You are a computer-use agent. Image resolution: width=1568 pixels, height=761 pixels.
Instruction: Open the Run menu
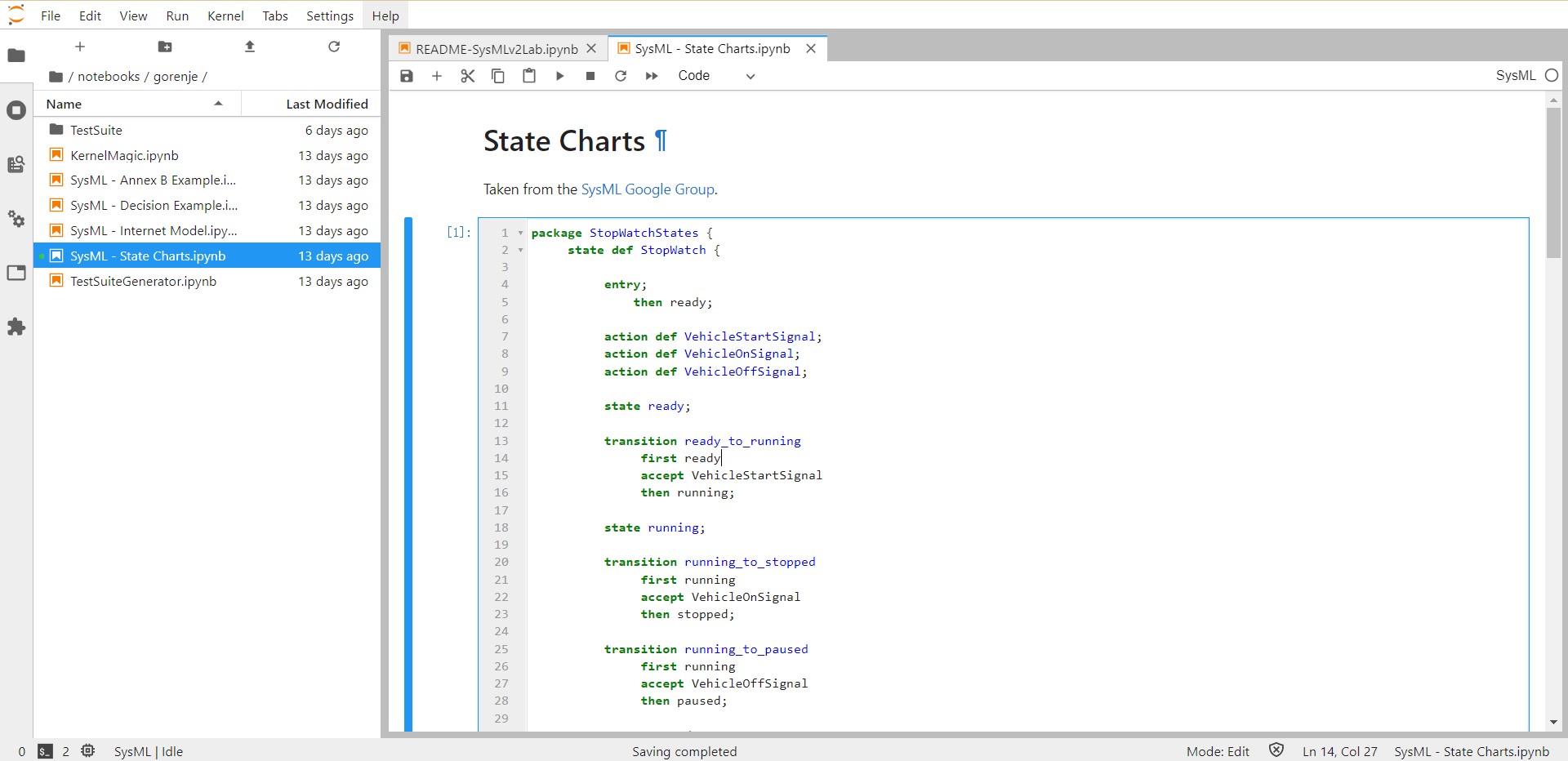click(x=177, y=16)
